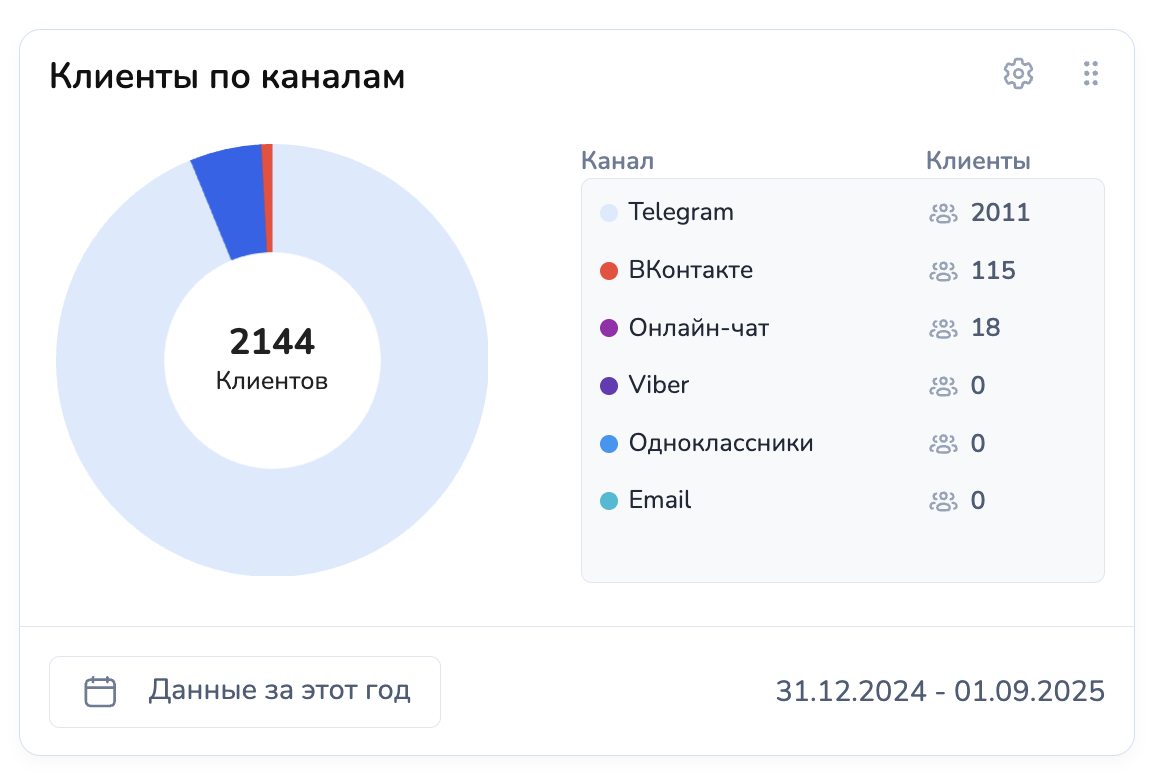
Task: Click people icon beside Email count
Action: pos(943,501)
